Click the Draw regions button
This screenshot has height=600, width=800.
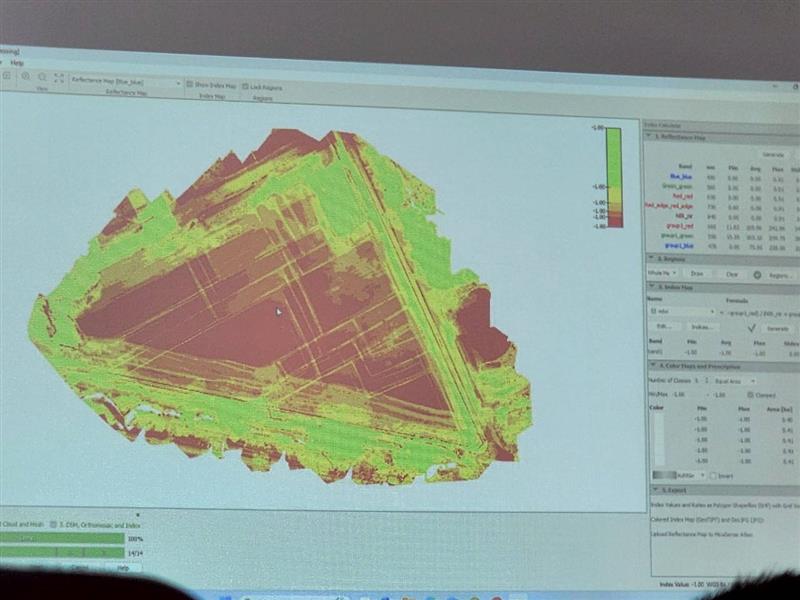coord(698,273)
